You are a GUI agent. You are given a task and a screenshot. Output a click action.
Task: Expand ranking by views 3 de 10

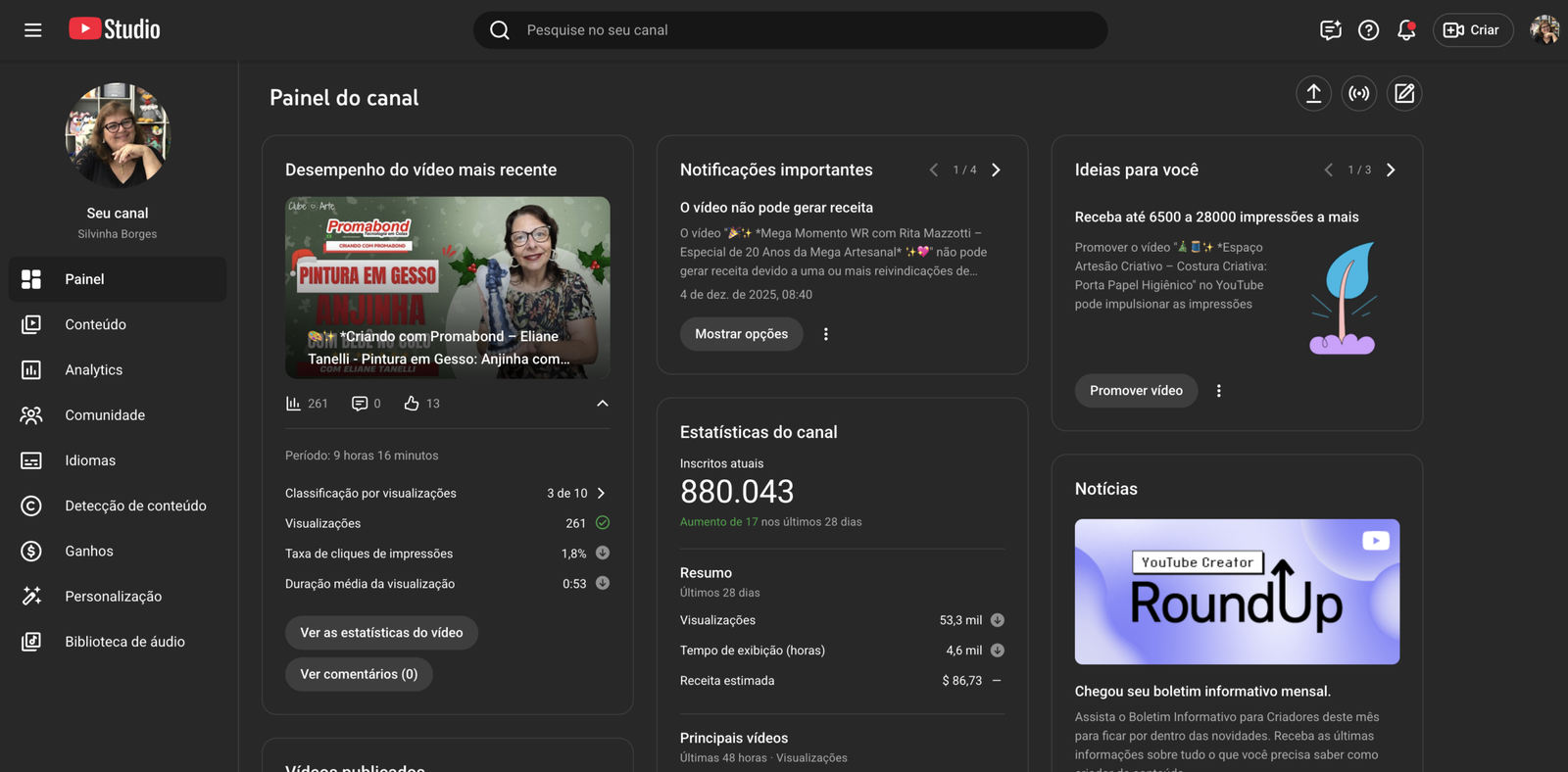point(601,493)
